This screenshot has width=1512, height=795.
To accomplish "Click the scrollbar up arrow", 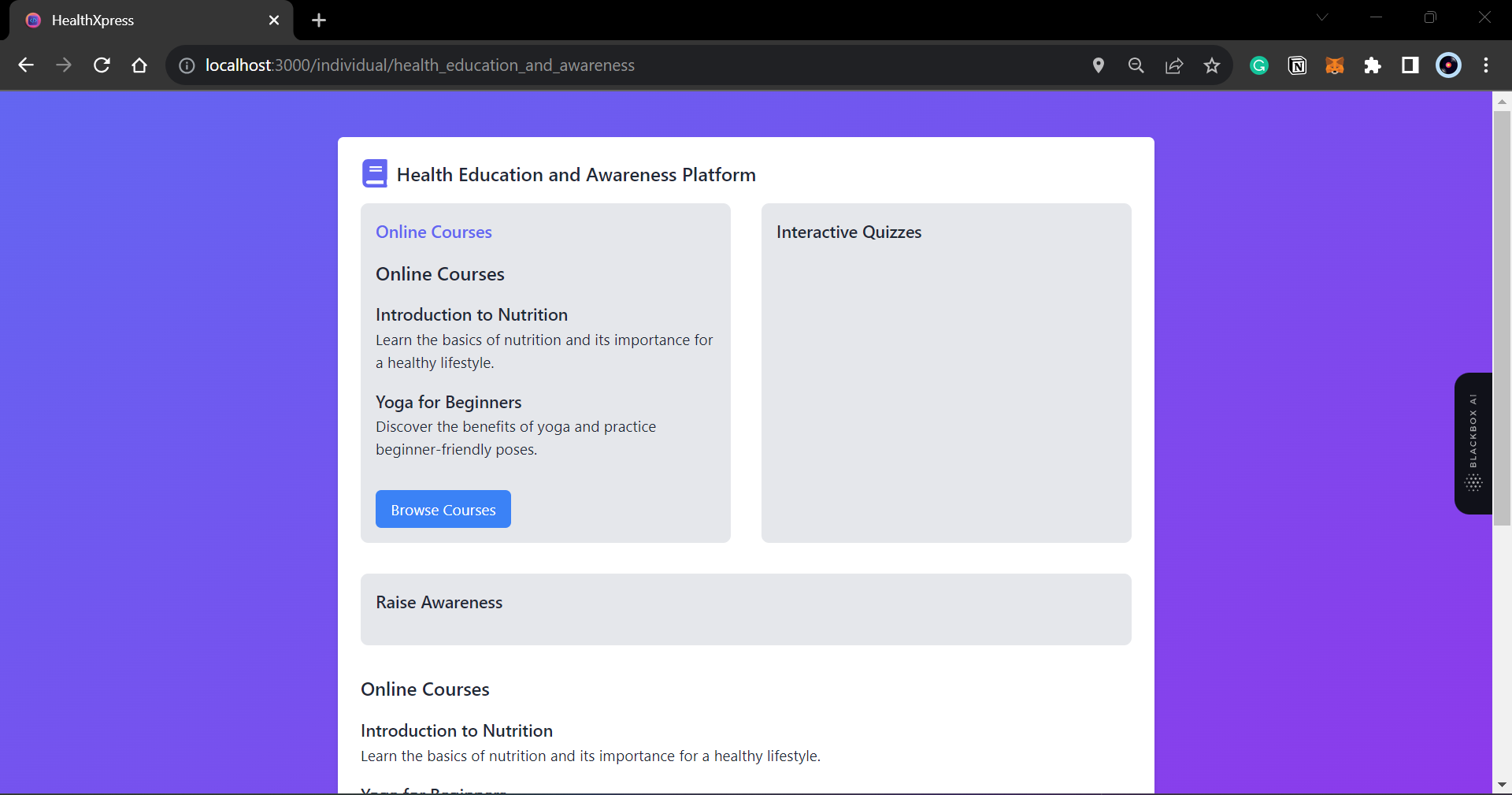I will click(1502, 101).
